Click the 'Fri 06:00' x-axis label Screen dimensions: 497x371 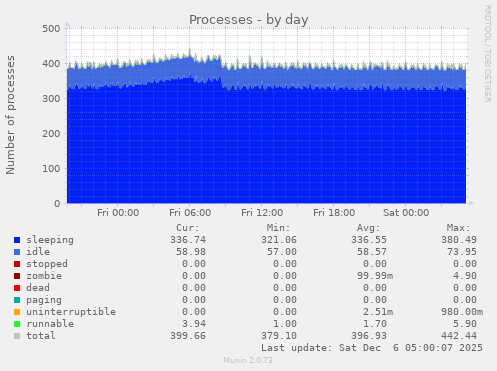point(190,213)
